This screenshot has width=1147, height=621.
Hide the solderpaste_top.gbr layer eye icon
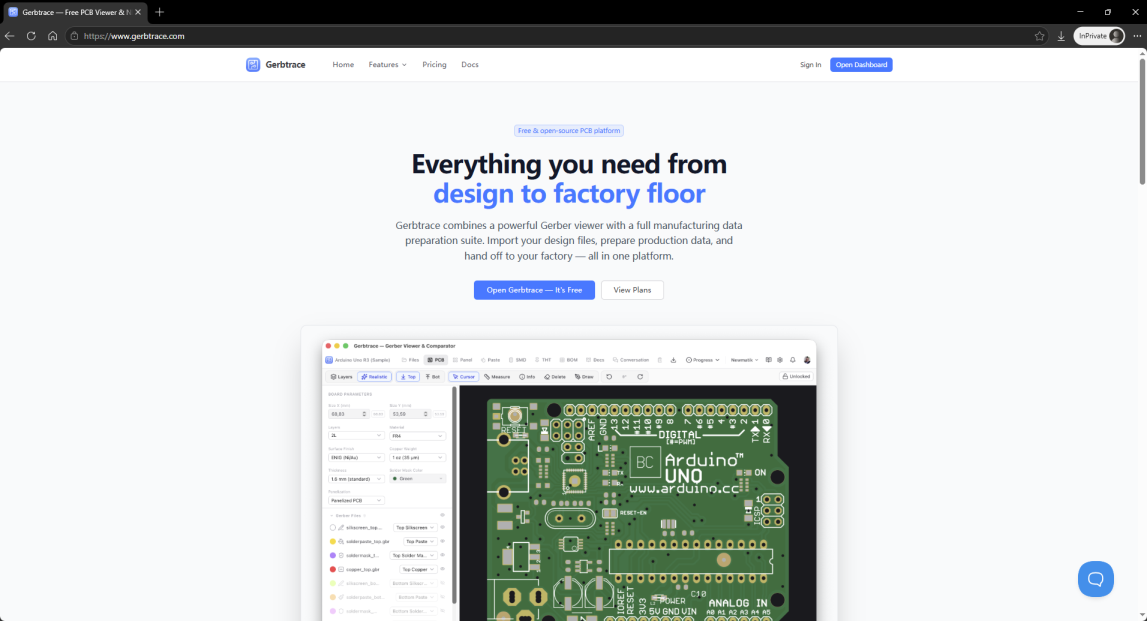[443, 541]
